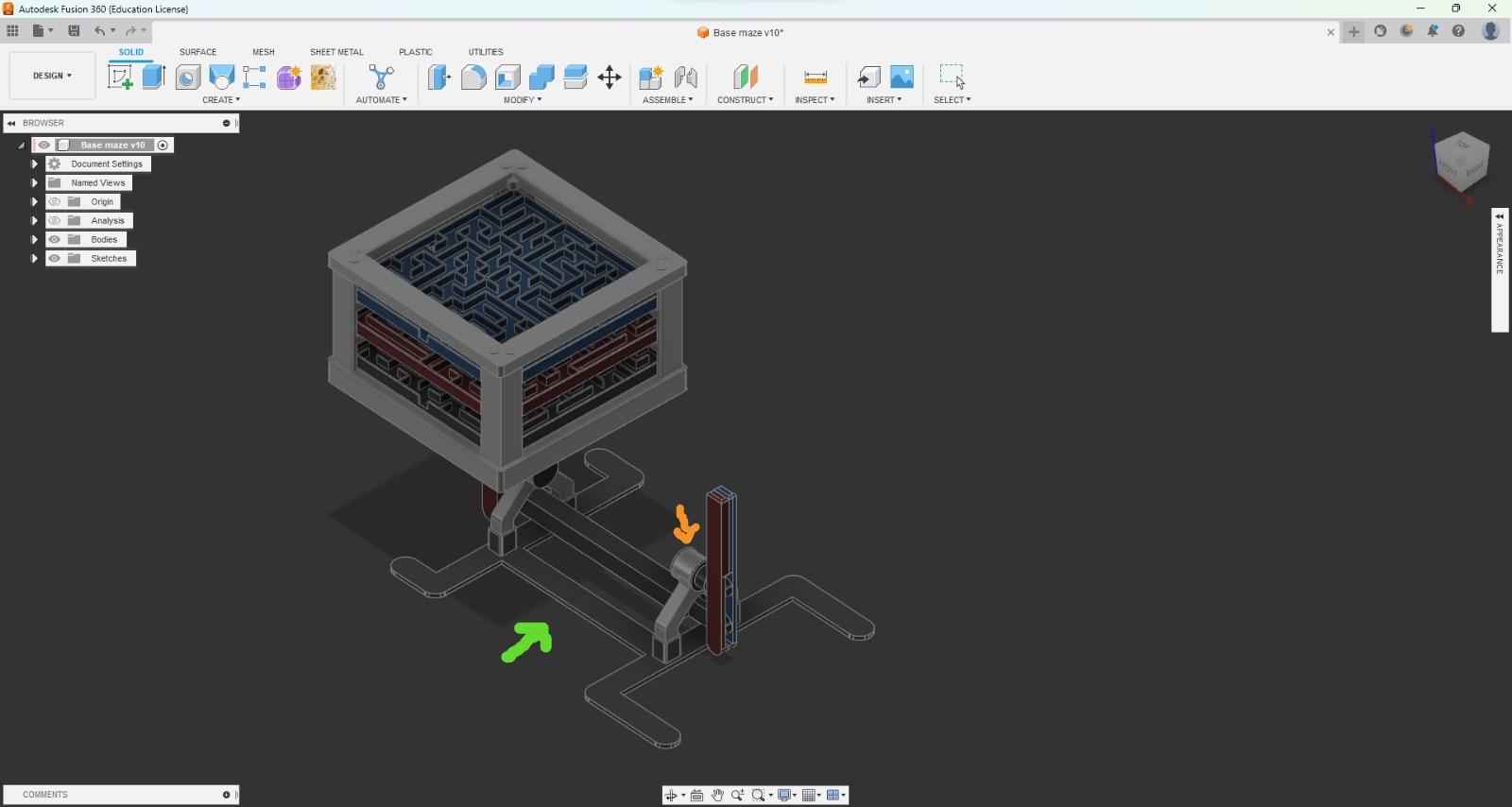Expand the Named Views node
The width and height of the screenshot is (1512, 807).
point(35,182)
